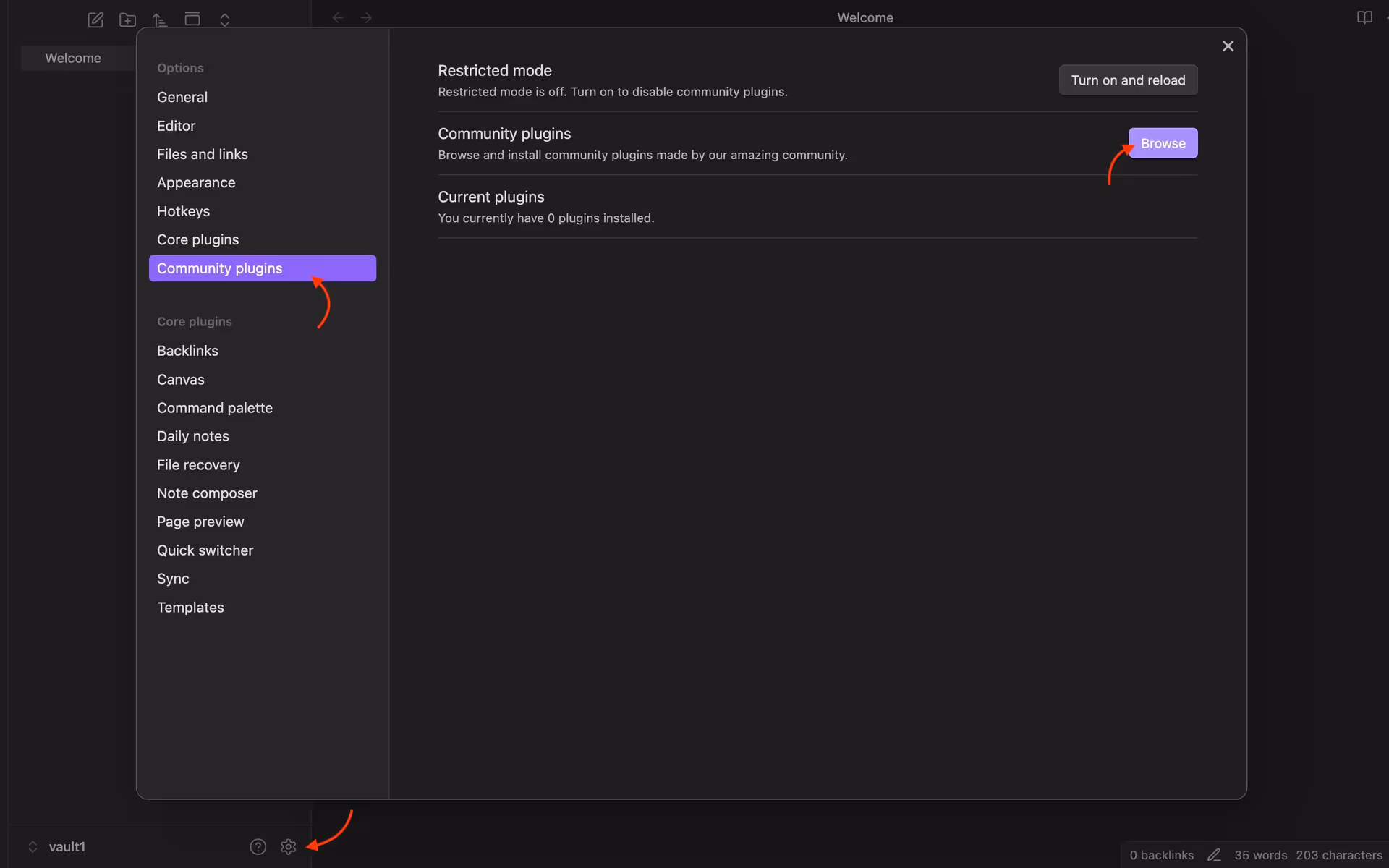Navigate forward using the right arrow

coord(366,17)
